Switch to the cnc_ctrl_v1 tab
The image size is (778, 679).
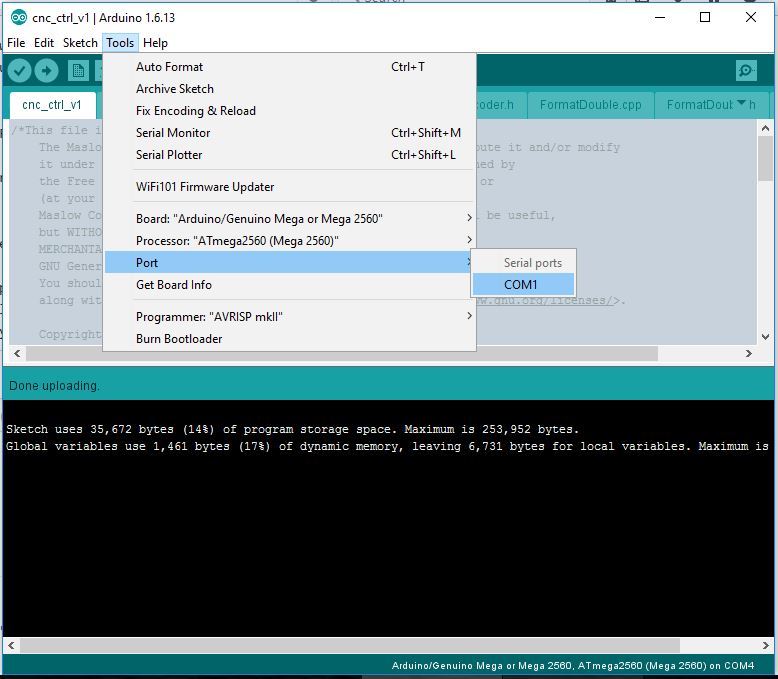coord(52,105)
